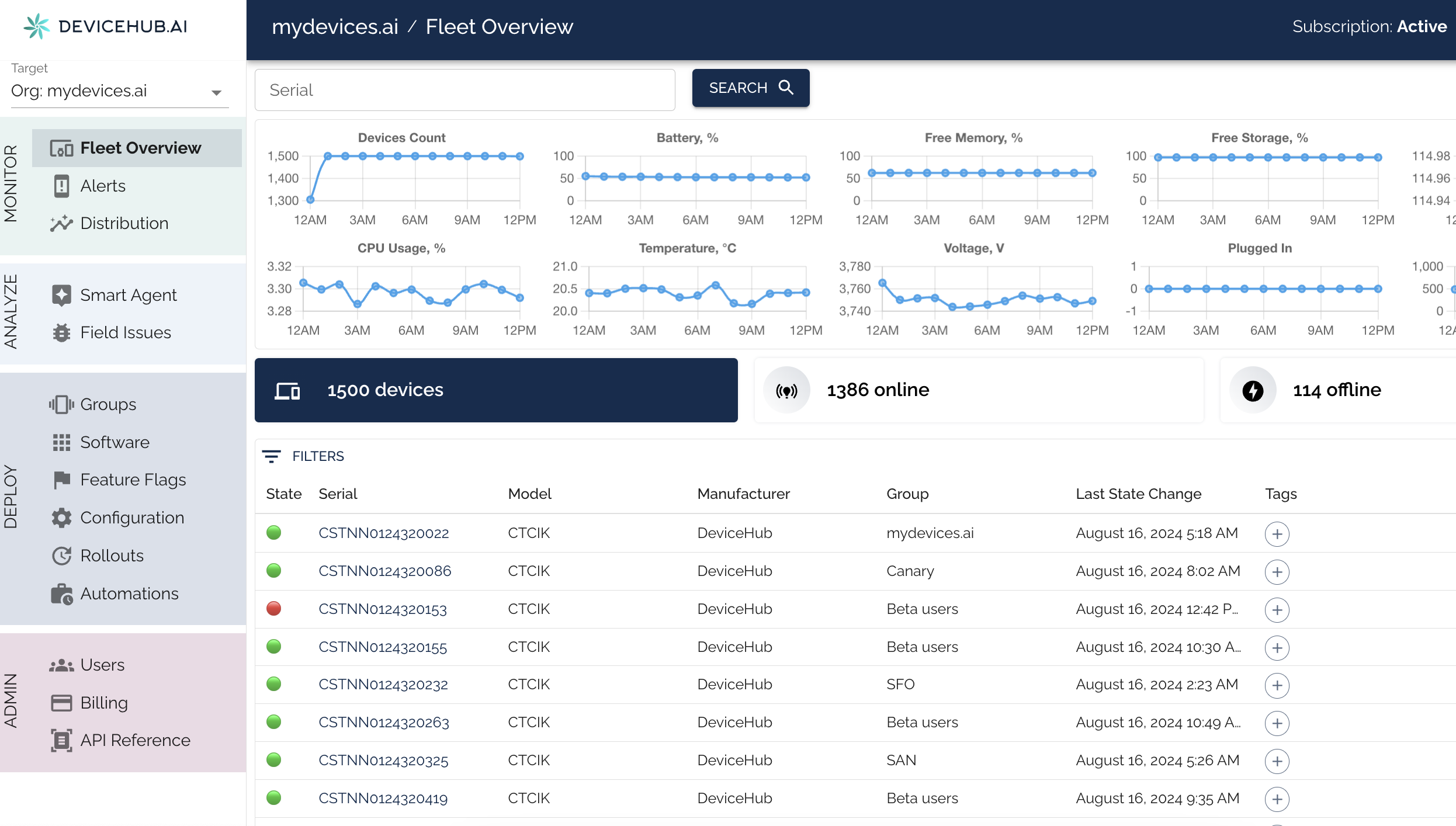Open Field Issues bug icon
The image size is (1456, 826).
(61, 332)
